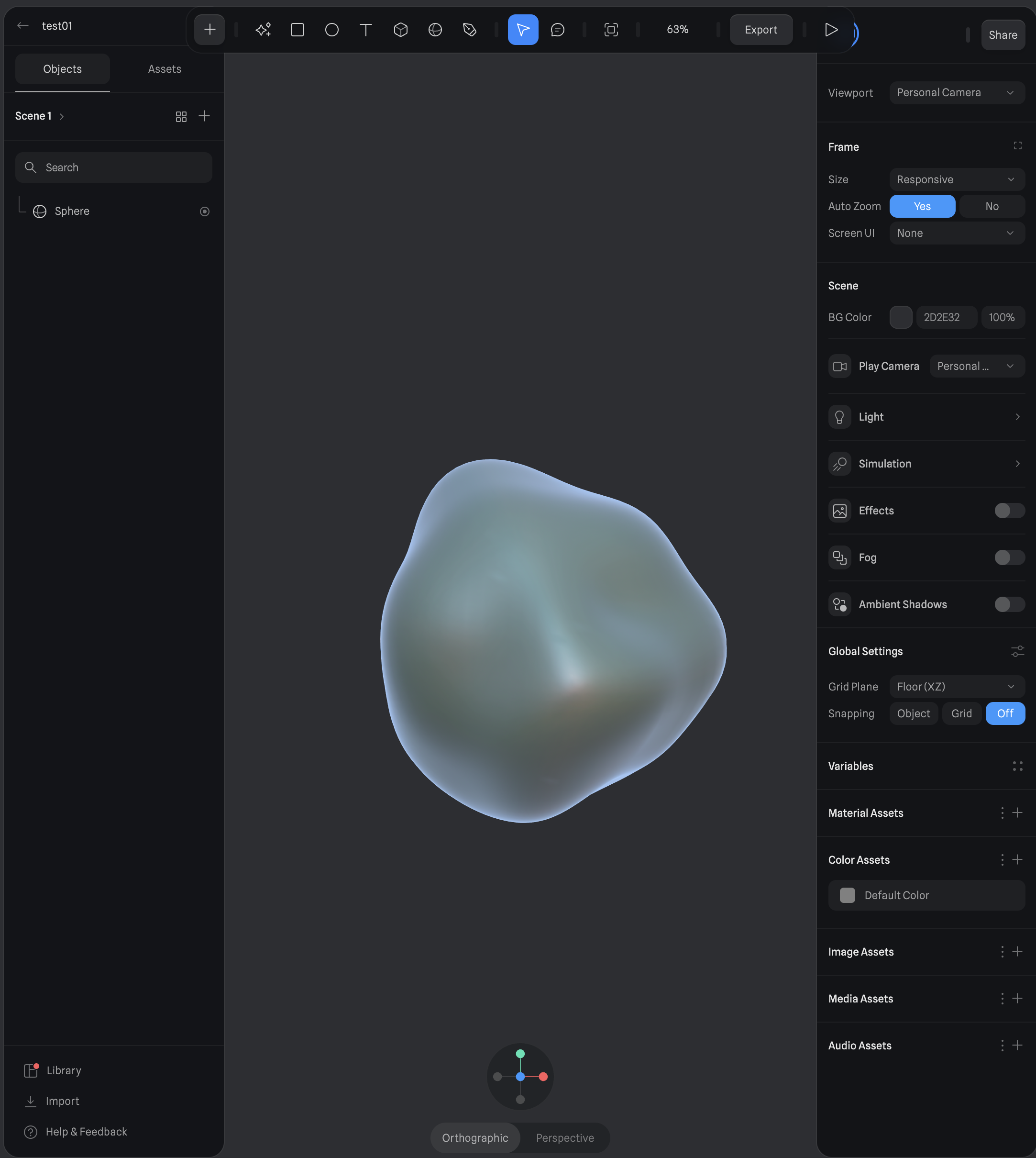Set Snapping to Object
Screen dimensions: 1036x1158
(913, 713)
